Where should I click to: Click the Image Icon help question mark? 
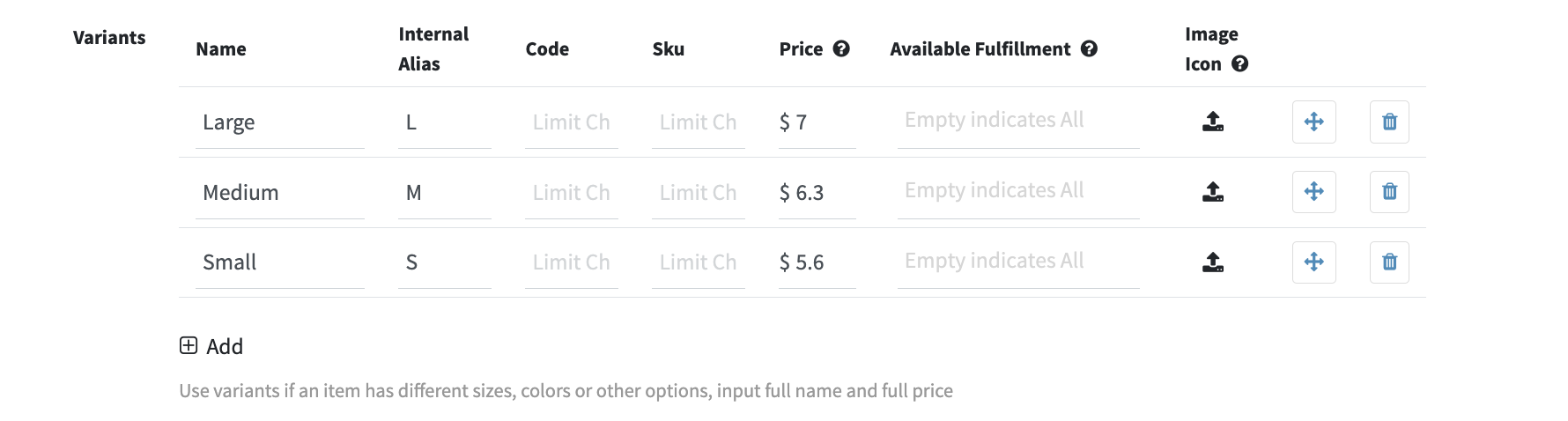(1239, 64)
